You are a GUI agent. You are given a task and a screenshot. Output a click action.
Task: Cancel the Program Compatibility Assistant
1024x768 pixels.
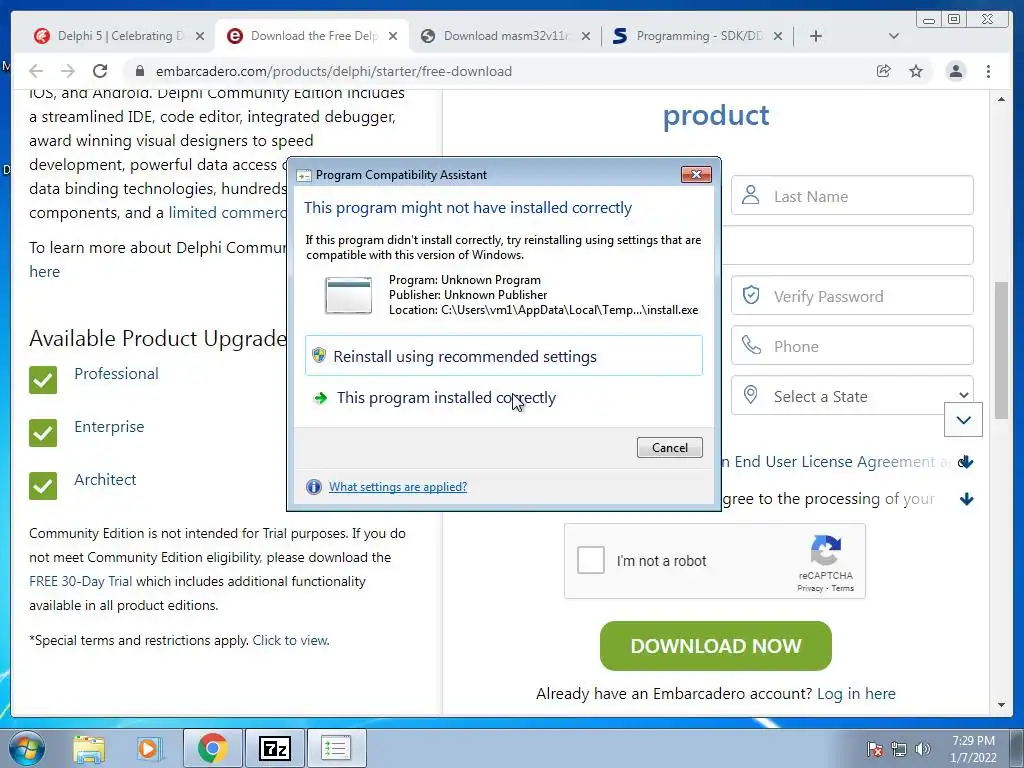(x=669, y=447)
